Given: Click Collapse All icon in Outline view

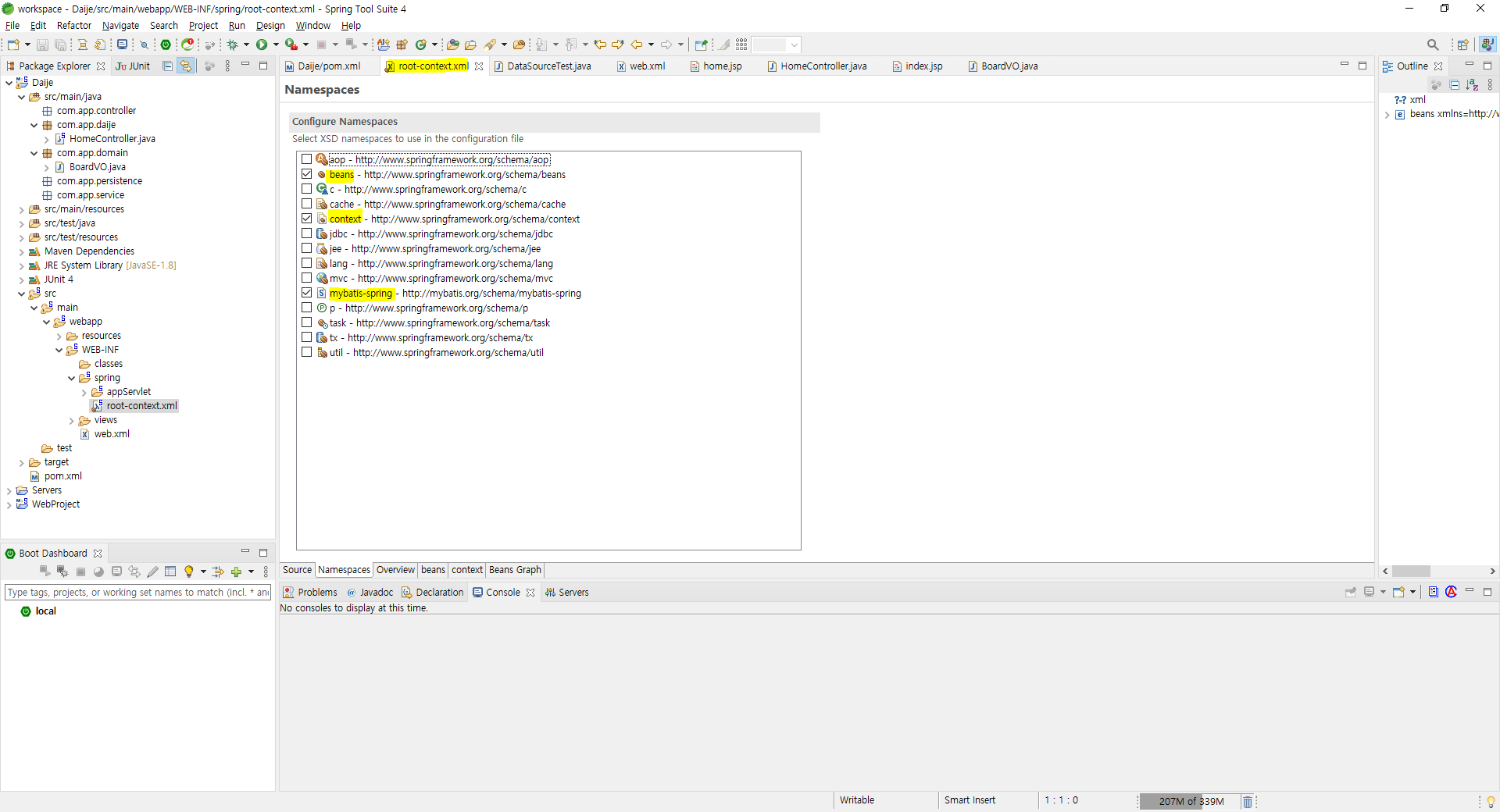Looking at the screenshot, I should 1454,84.
